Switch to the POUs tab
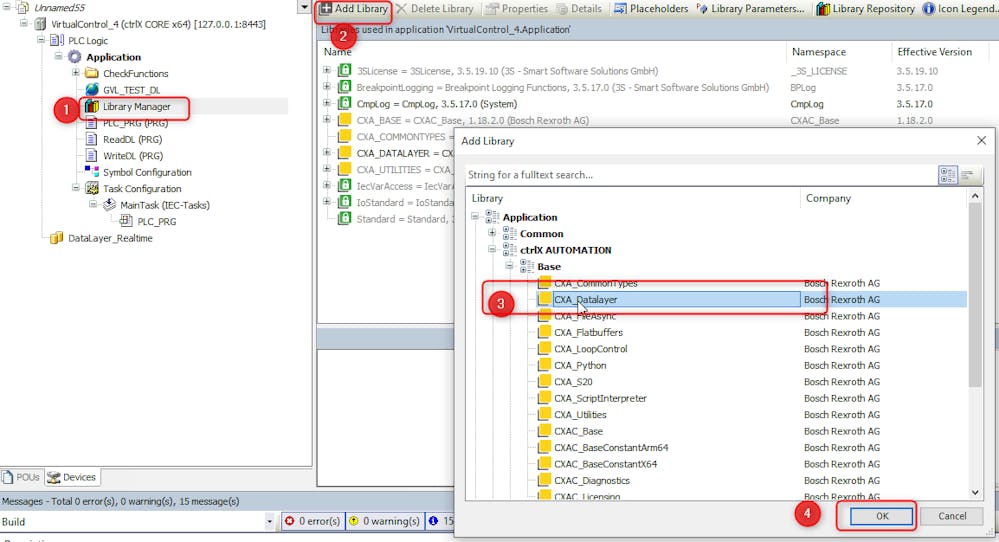The image size is (999, 542). (22, 477)
